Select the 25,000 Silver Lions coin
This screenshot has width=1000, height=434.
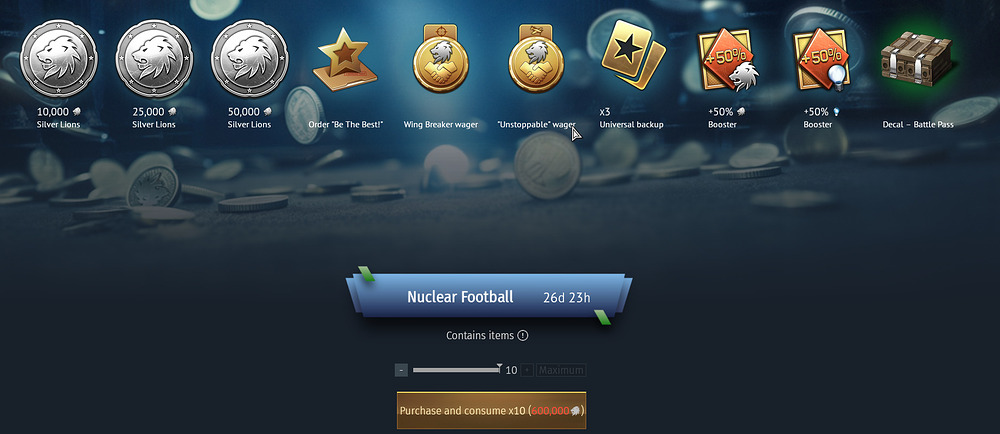(154, 59)
